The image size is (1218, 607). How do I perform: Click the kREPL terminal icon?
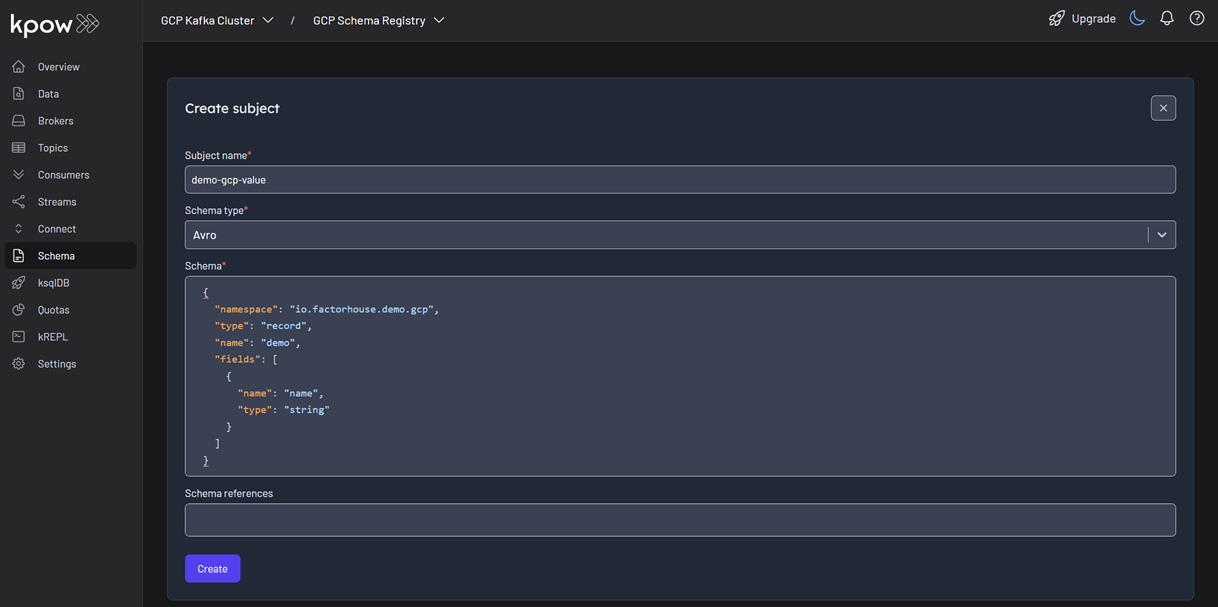(19, 337)
